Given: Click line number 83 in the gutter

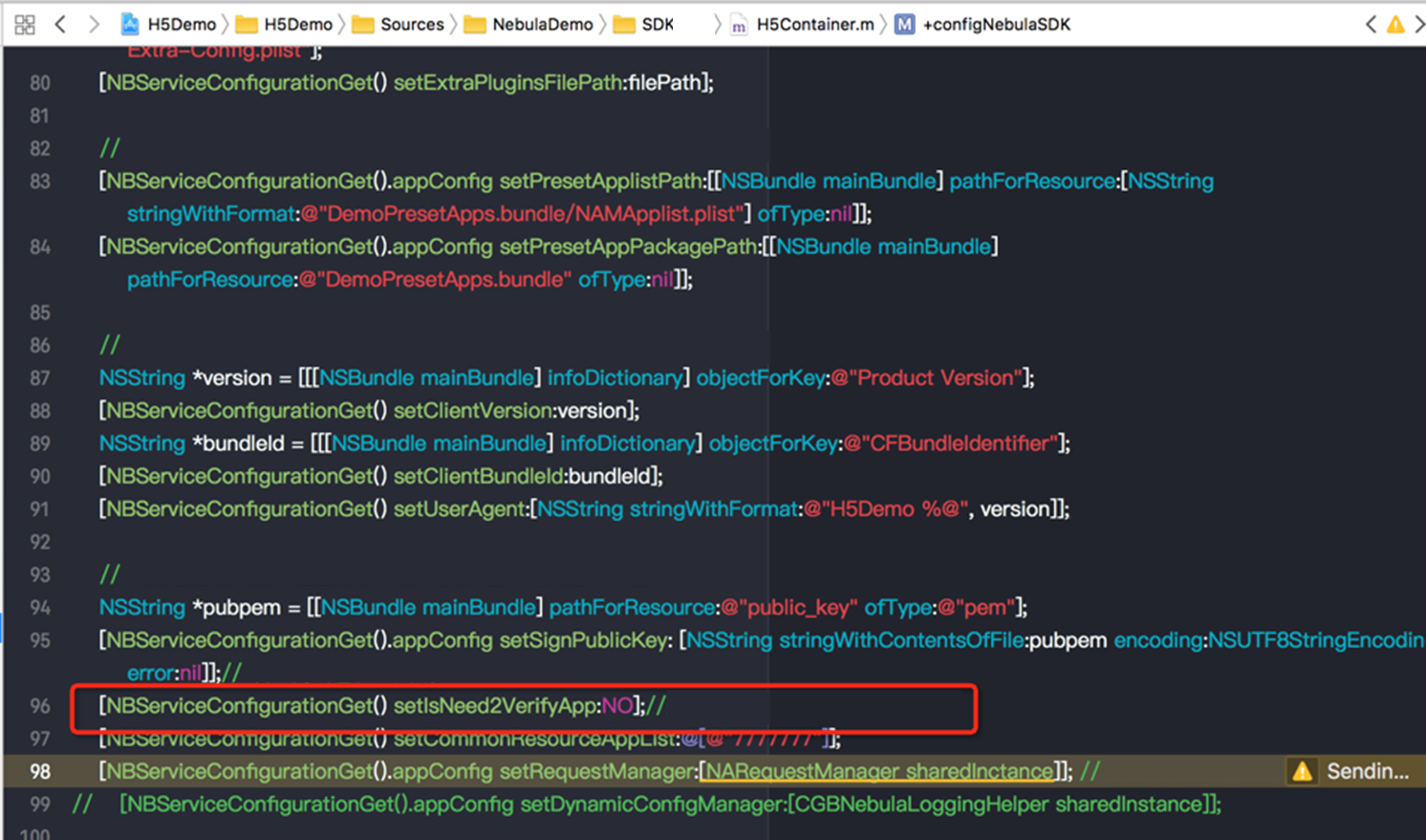Looking at the screenshot, I should (x=40, y=182).
